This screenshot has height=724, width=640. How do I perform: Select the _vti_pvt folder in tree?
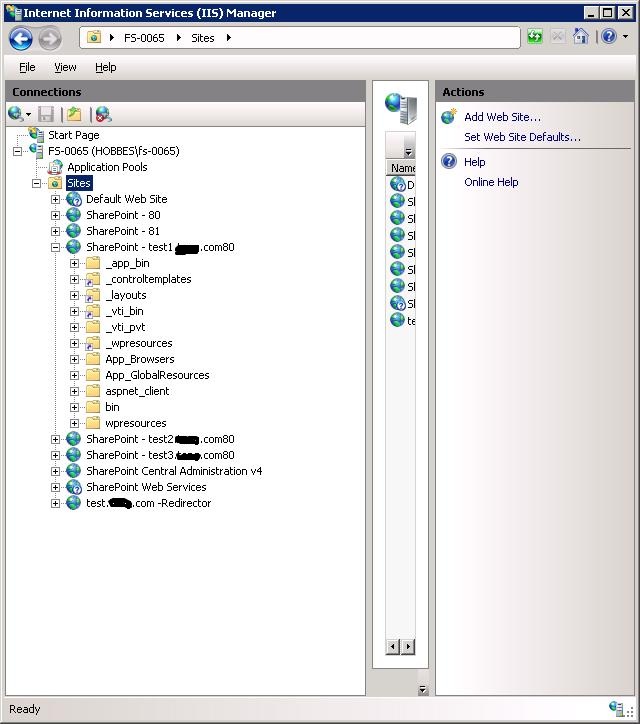pyautogui.click(x=125, y=327)
